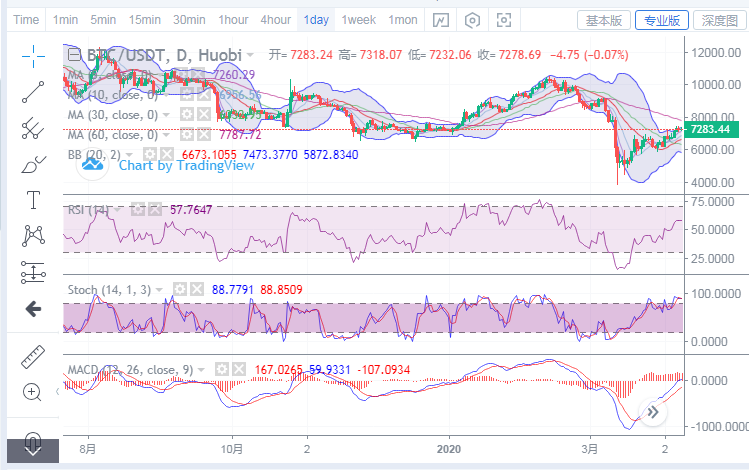The width and height of the screenshot is (749, 470).
Task: Select the crosshair cursor tool
Action: pyautogui.click(x=33, y=56)
